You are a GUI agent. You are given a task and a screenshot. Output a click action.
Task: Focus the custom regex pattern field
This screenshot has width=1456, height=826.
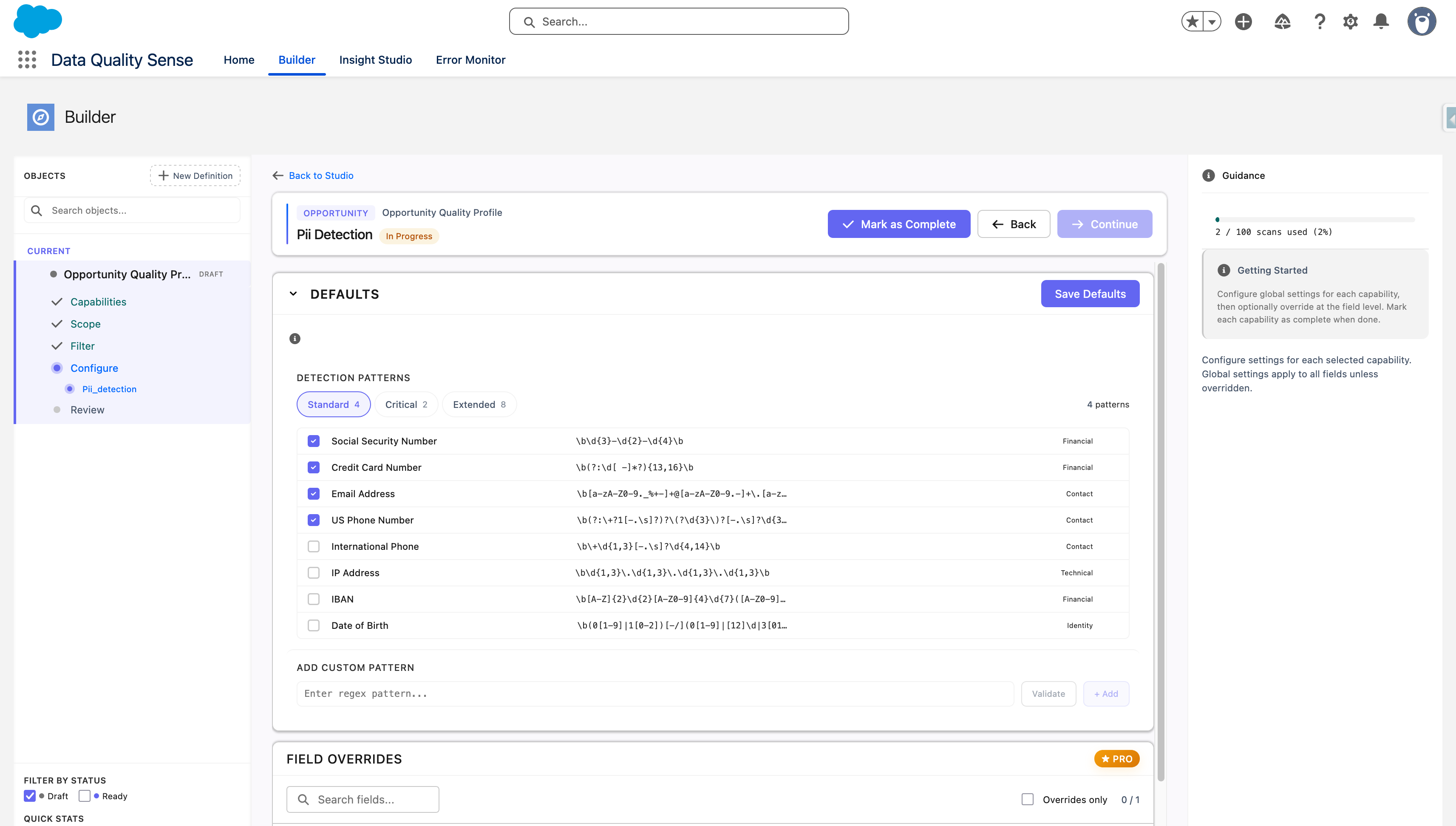[655, 694]
